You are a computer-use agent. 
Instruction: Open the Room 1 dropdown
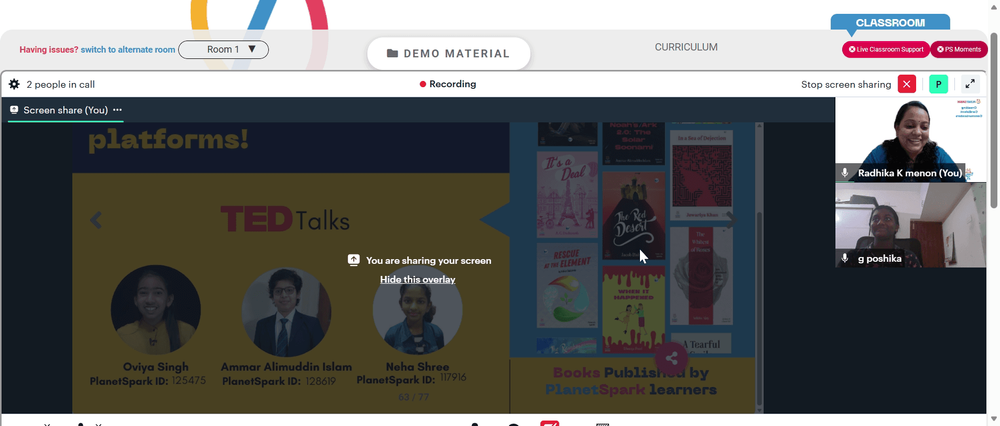coord(223,49)
